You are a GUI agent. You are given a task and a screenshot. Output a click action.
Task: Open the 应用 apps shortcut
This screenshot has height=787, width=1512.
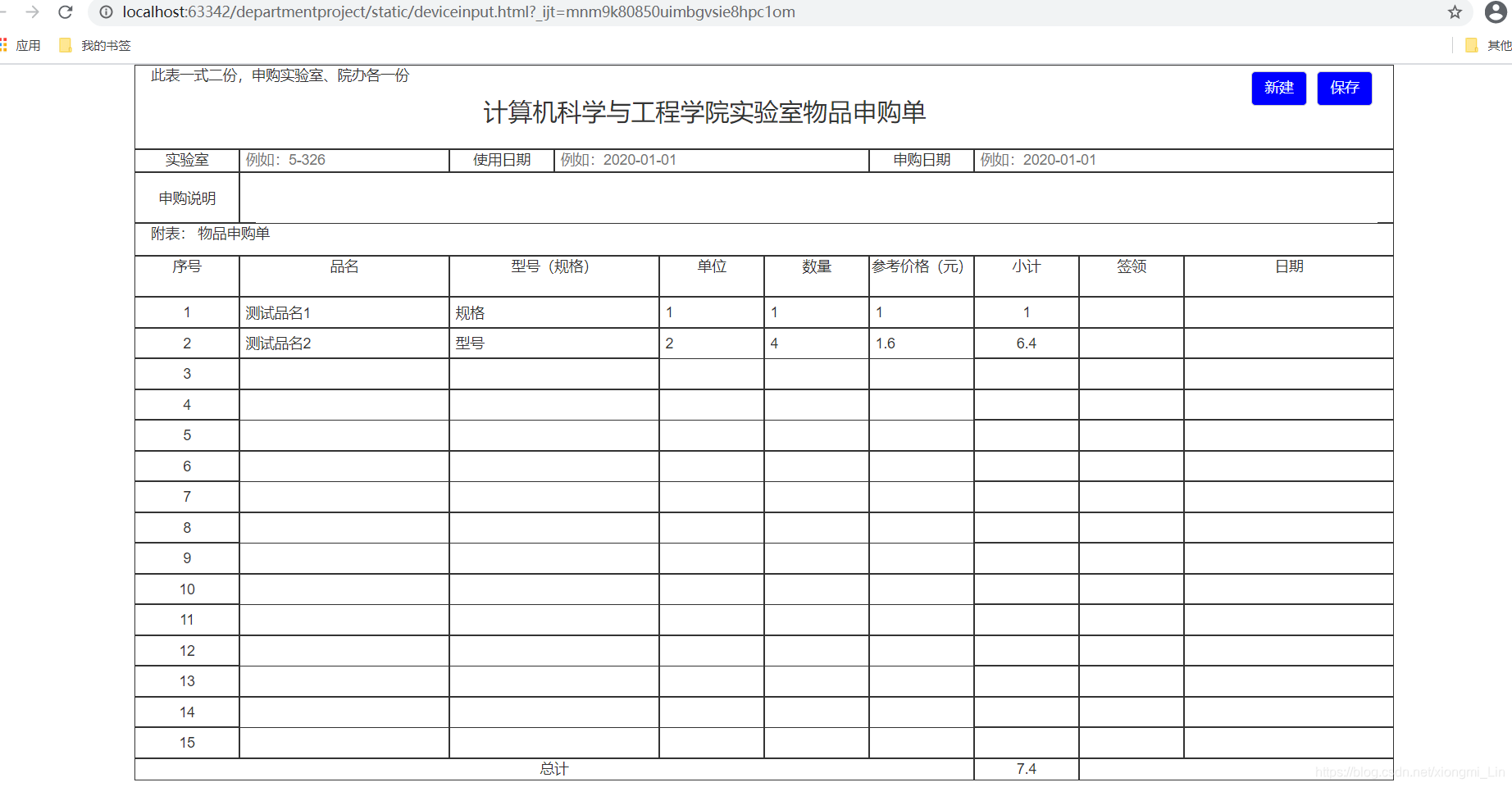click(x=20, y=45)
